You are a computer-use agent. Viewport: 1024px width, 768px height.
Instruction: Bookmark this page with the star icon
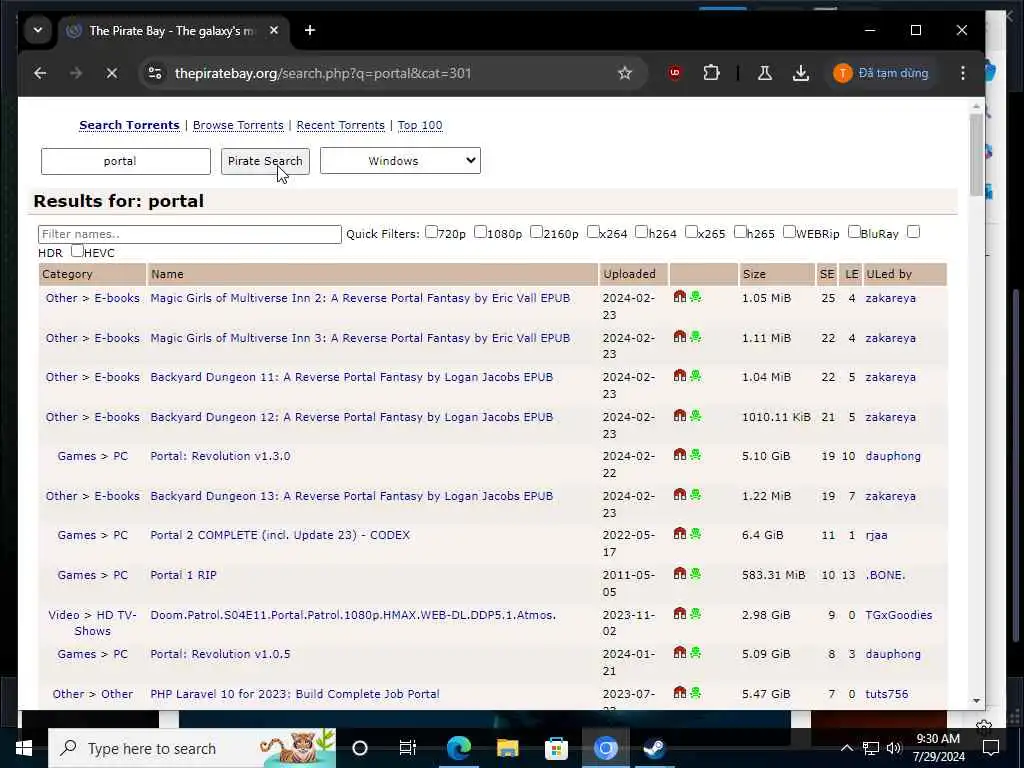click(x=625, y=73)
